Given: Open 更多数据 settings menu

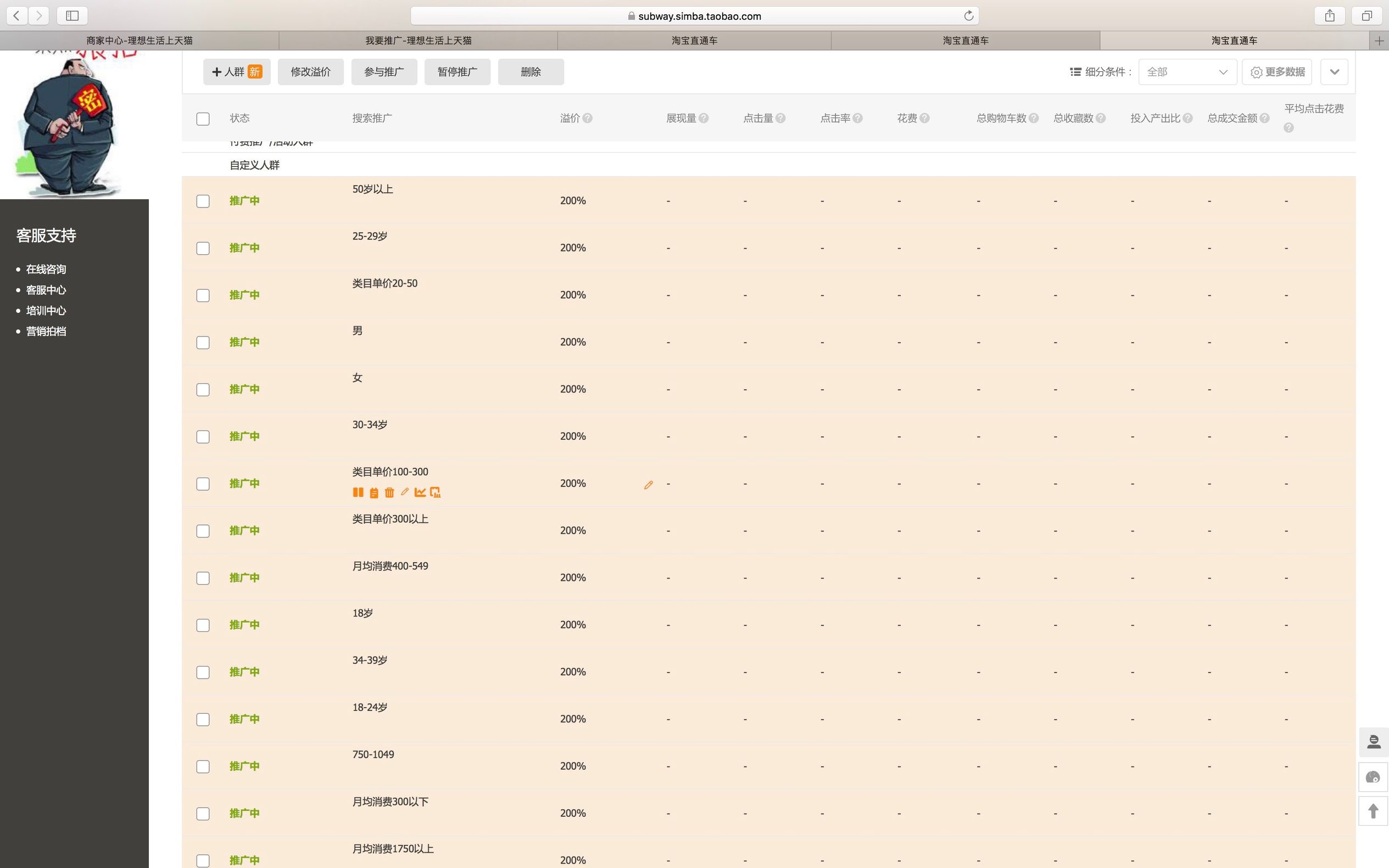Looking at the screenshot, I should [1276, 72].
